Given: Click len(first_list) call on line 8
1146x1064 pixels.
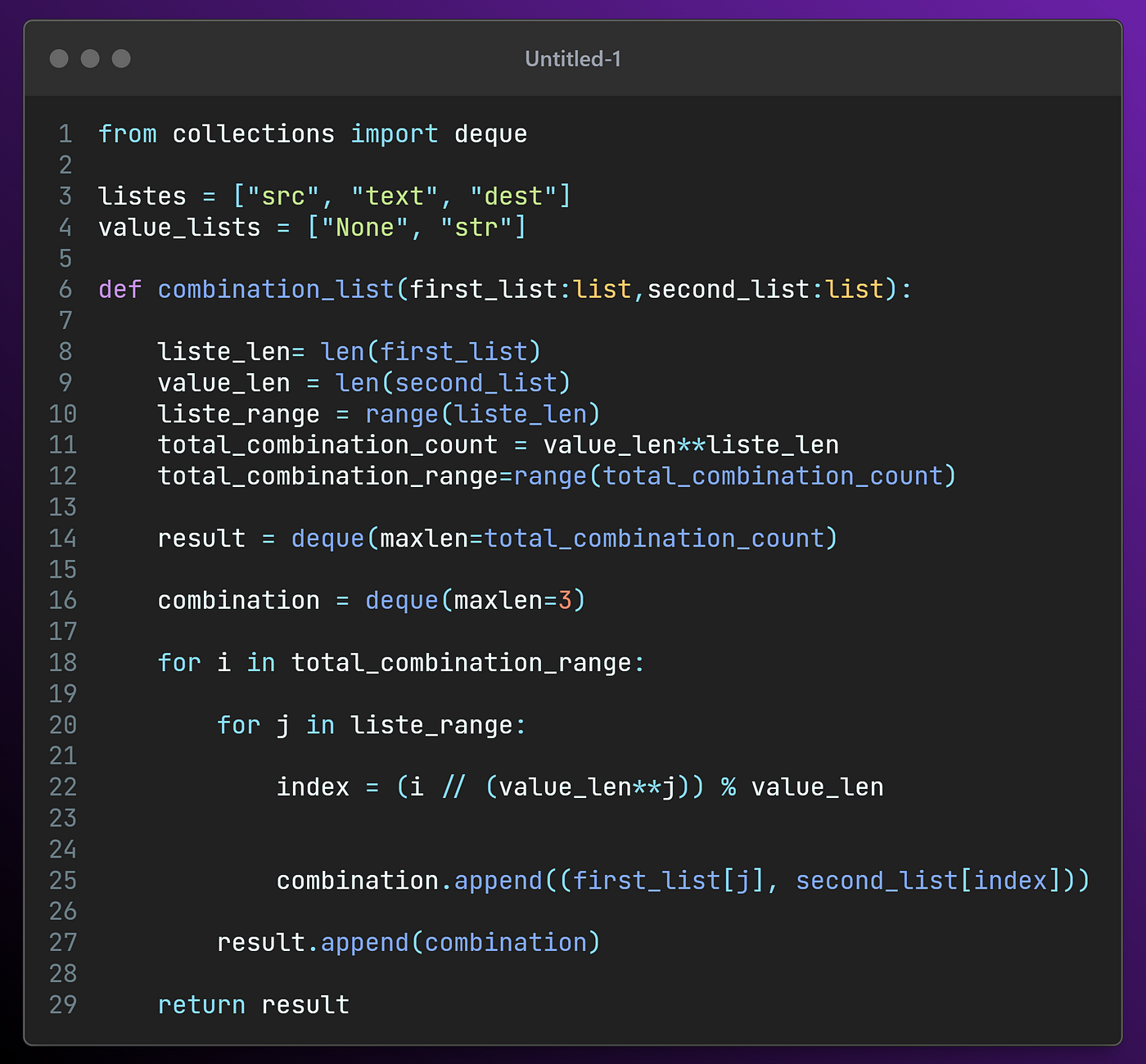Looking at the screenshot, I should pyautogui.click(x=431, y=351).
